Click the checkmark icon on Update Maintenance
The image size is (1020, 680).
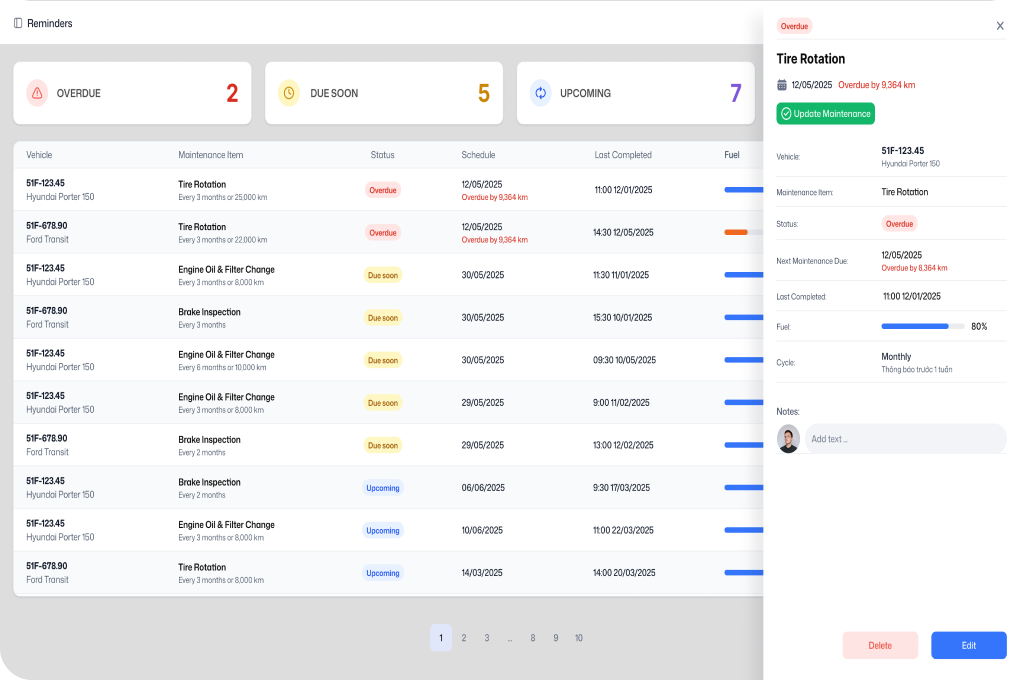click(x=788, y=113)
